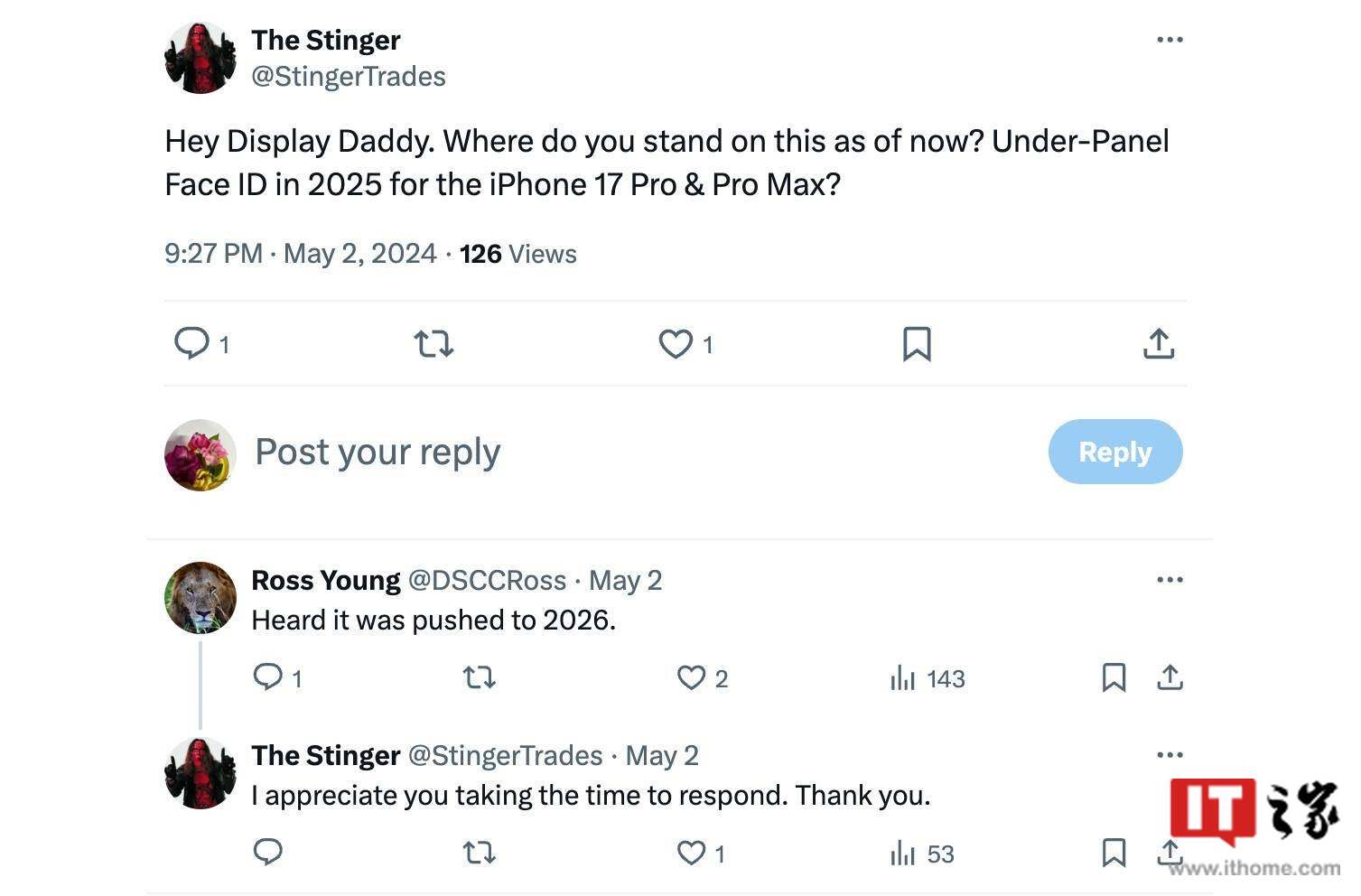Repost Ross Young's reply

[x=479, y=677]
